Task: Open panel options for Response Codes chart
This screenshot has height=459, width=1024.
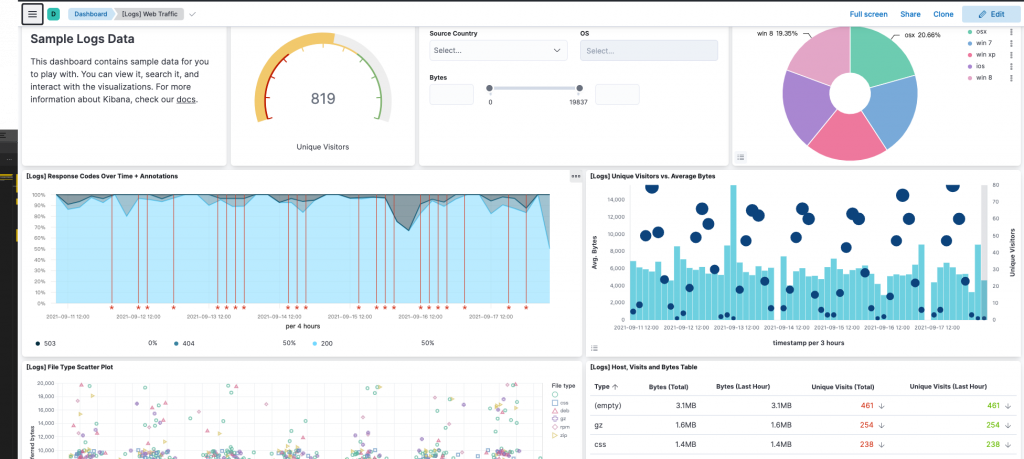Action: point(575,176)
